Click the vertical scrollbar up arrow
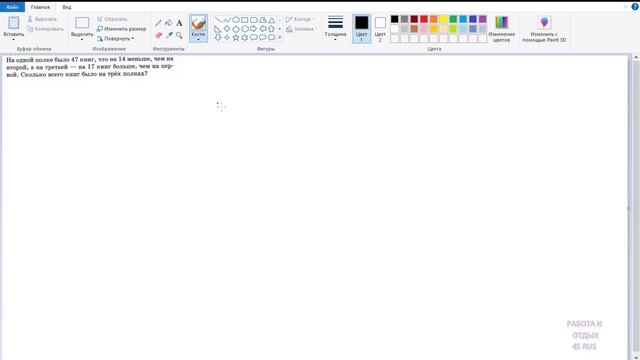This screenshot has height=360, width=640. coord(636,58)
